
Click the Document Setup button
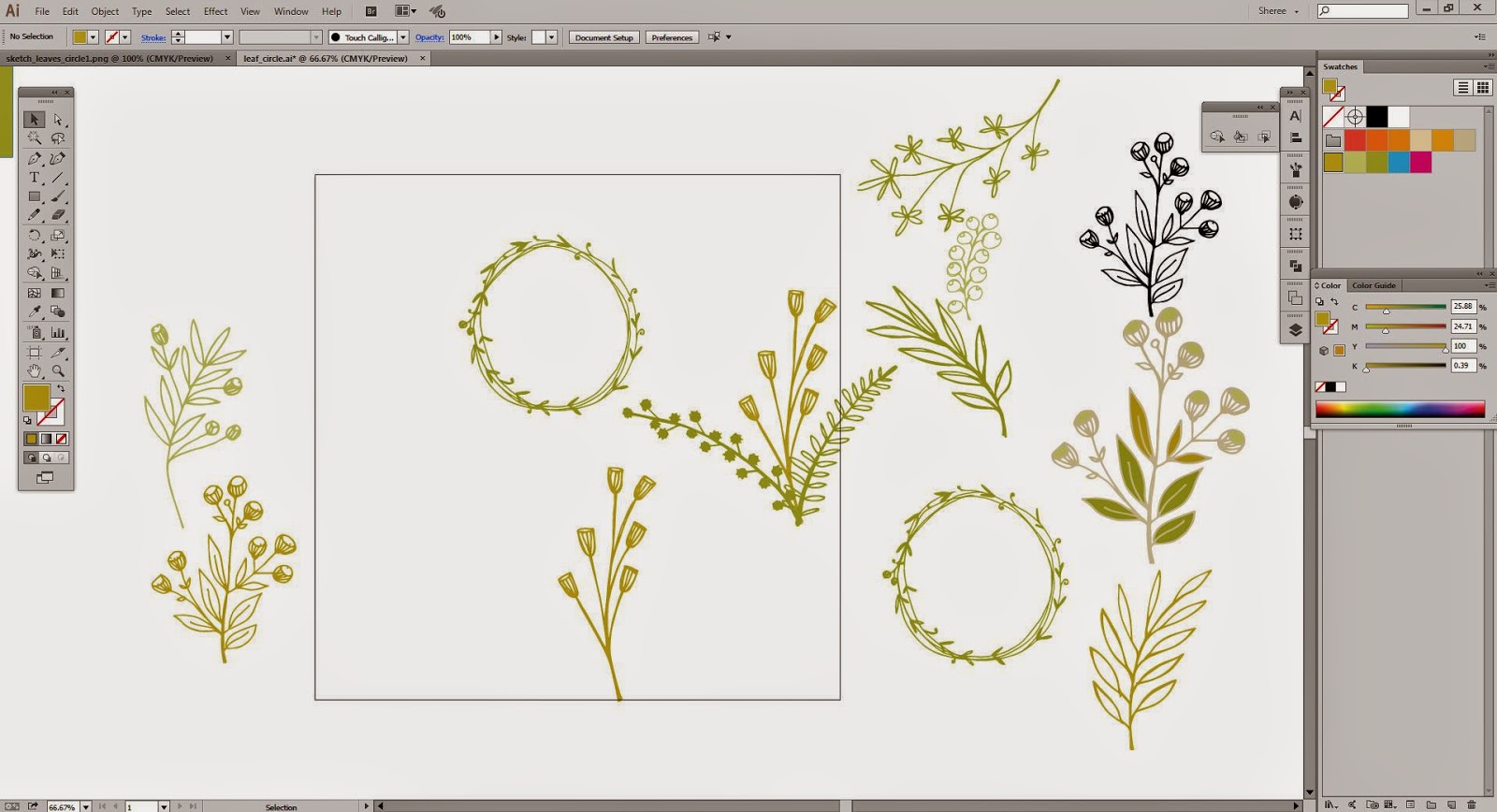pos(603,37)
